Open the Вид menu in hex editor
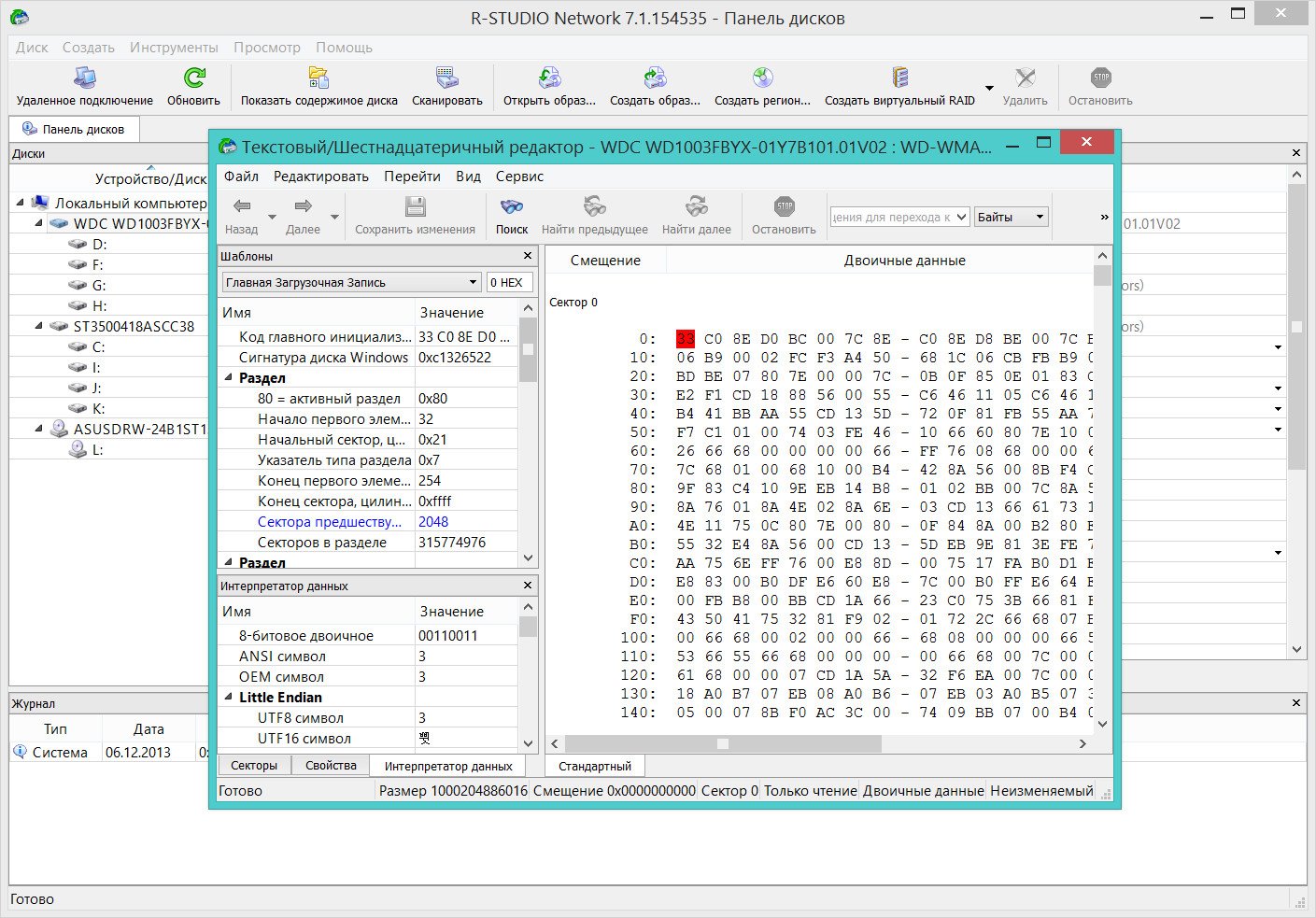 [468, 176]
